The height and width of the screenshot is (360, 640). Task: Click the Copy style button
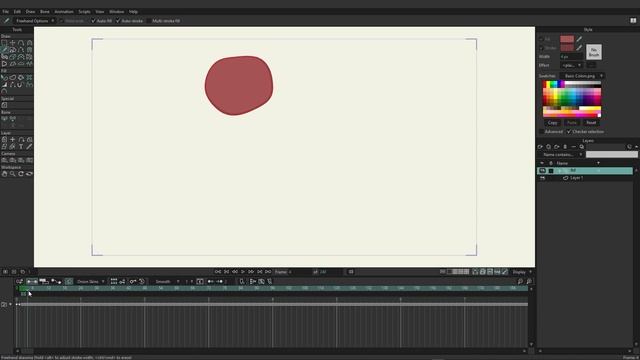tap(552, 122)
